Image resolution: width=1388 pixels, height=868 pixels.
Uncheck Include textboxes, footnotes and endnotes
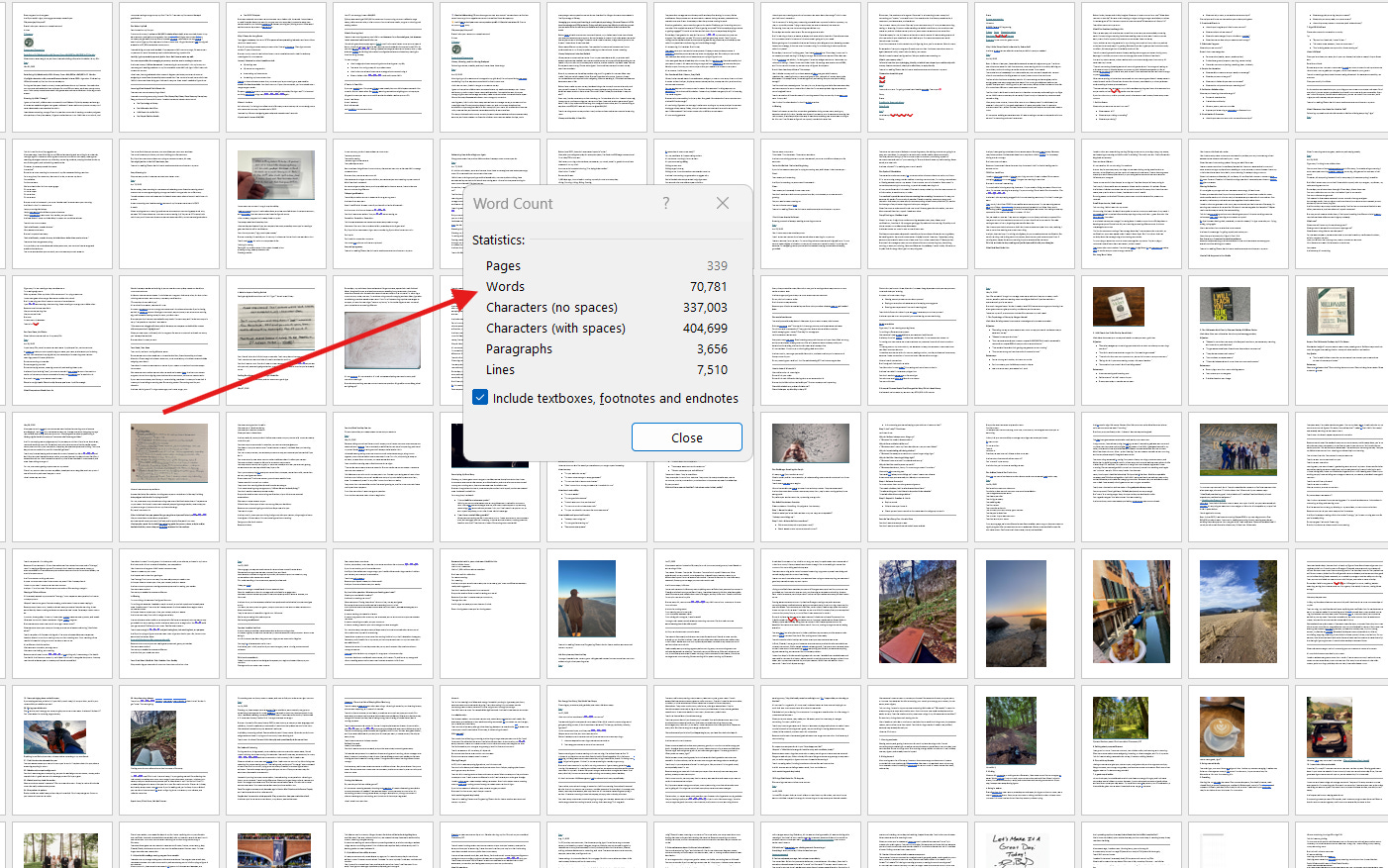coord(480,398)
